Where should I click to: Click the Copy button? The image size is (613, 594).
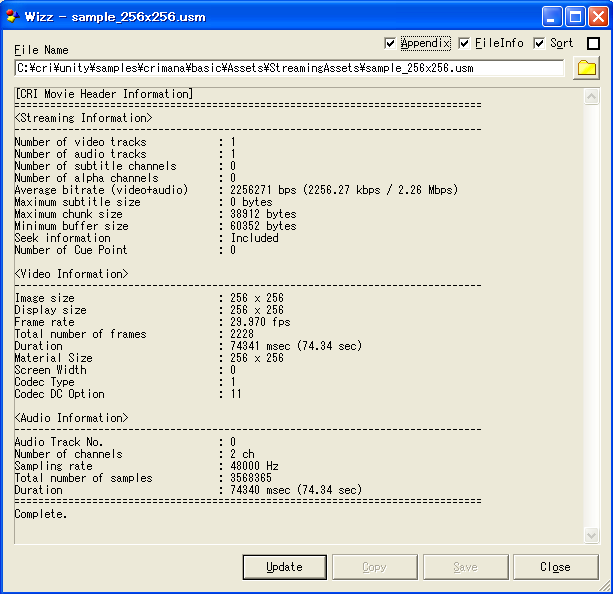click(374, 567)
